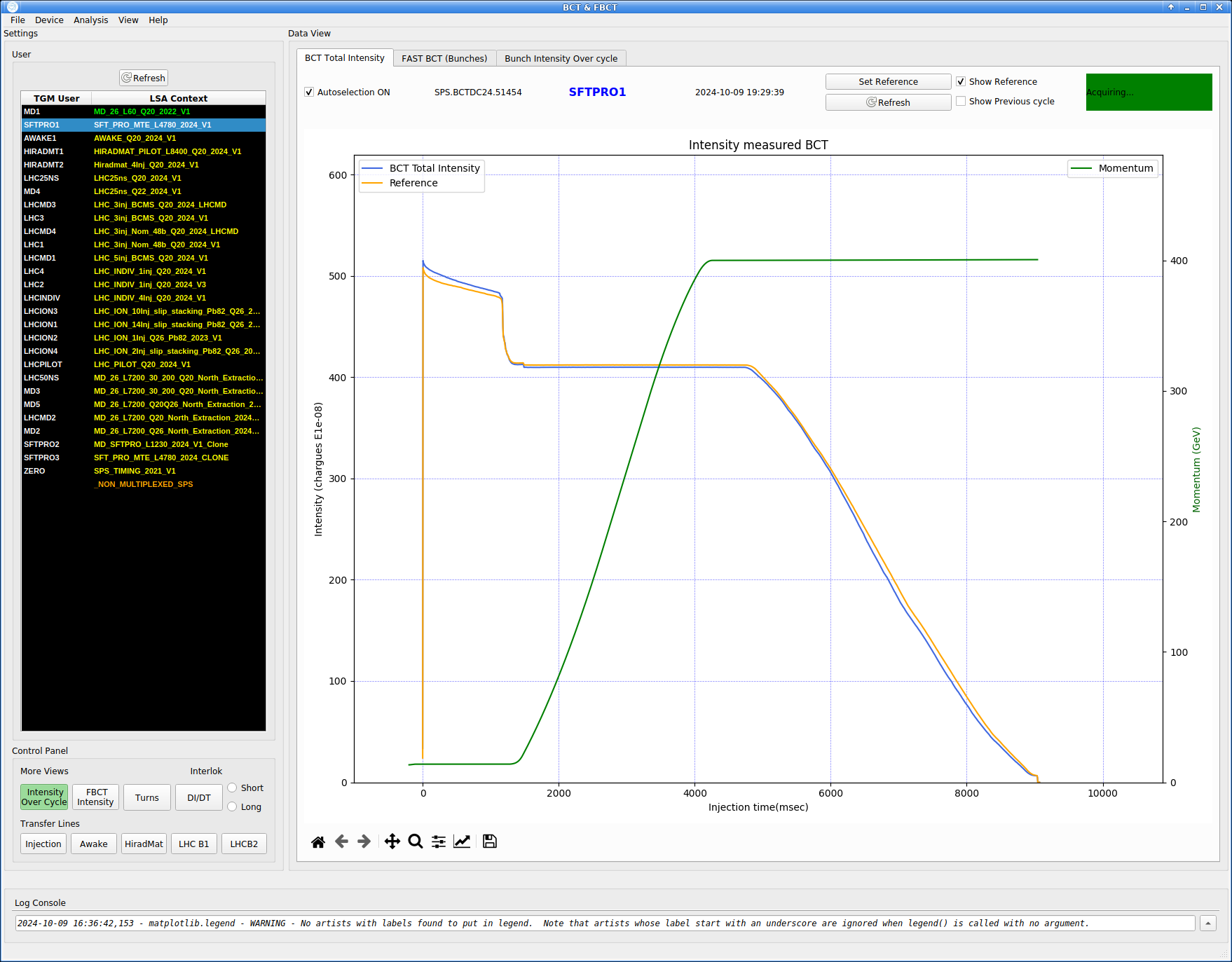Open the Configure subplots sliders icon
The height and width of the screenshot is (962, 1232).
(x=439, y=841)
